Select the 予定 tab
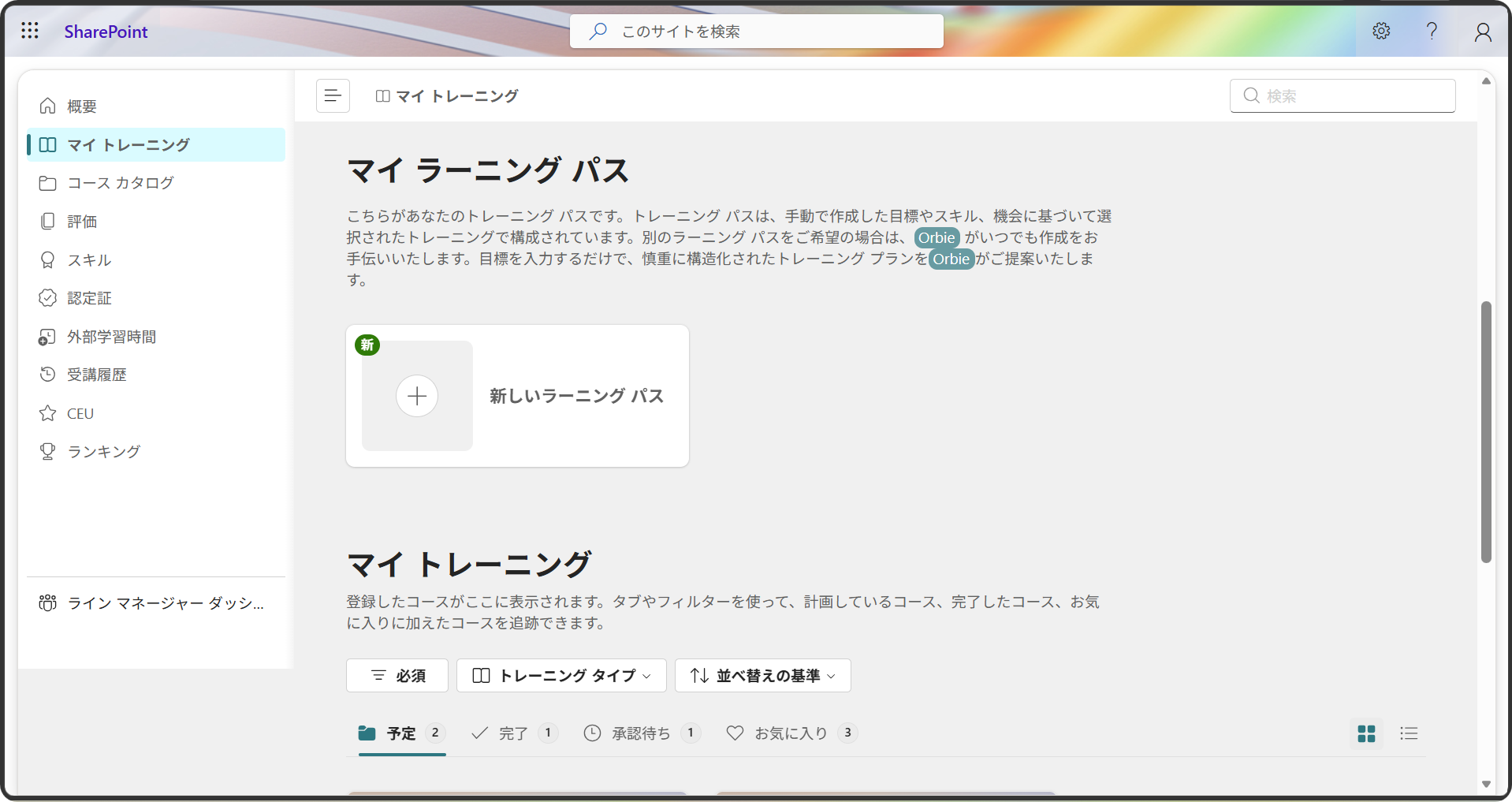 click(402, 733)
